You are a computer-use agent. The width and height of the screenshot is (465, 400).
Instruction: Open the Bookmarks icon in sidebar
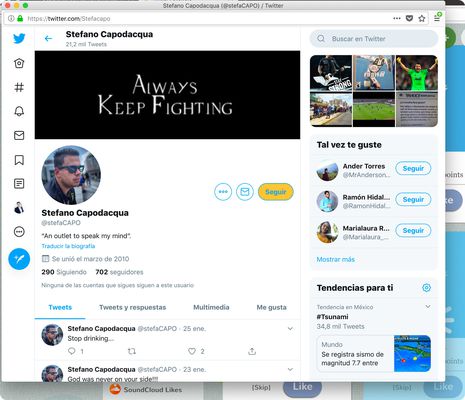point(19,160)
